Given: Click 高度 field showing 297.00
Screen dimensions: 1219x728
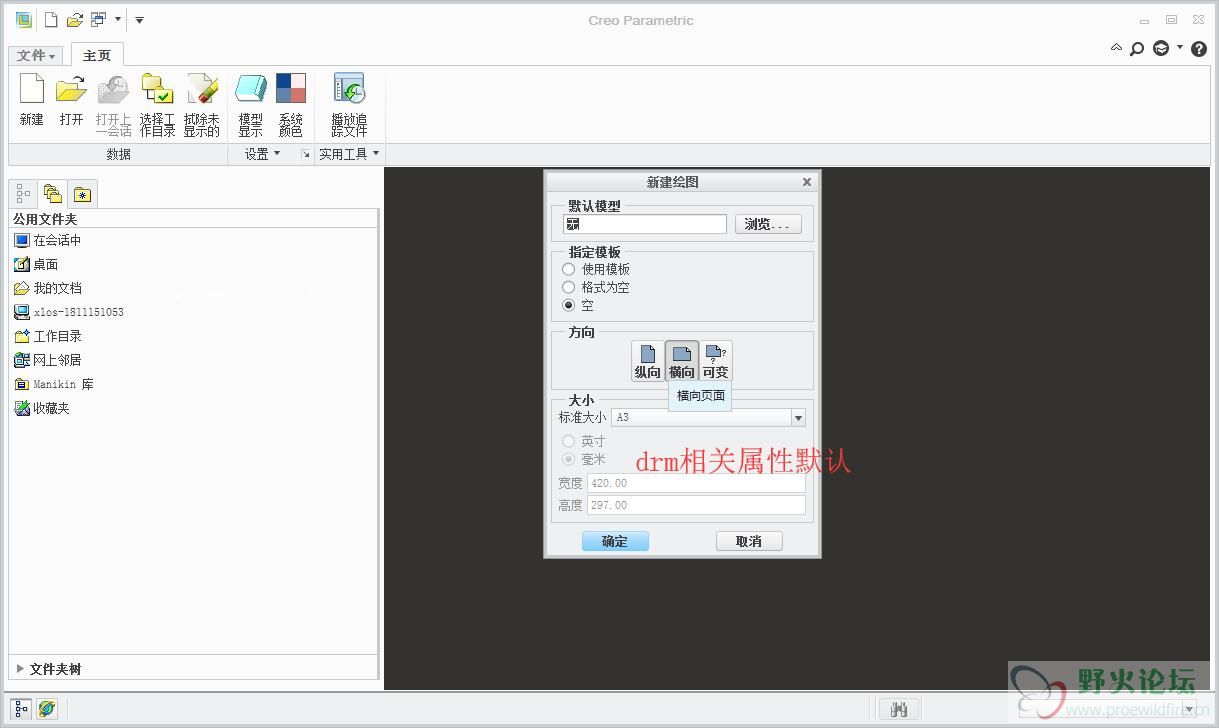Looking at the screenshot, I should tap(697, 505).
